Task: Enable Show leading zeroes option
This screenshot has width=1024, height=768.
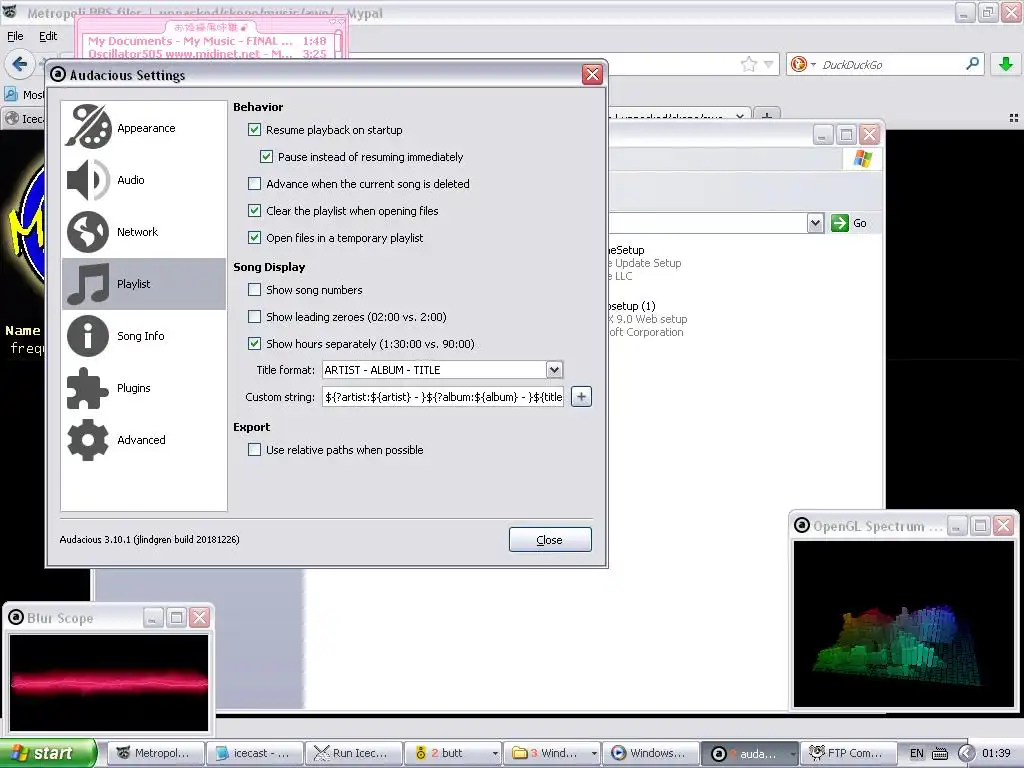Action: (255, 317)
